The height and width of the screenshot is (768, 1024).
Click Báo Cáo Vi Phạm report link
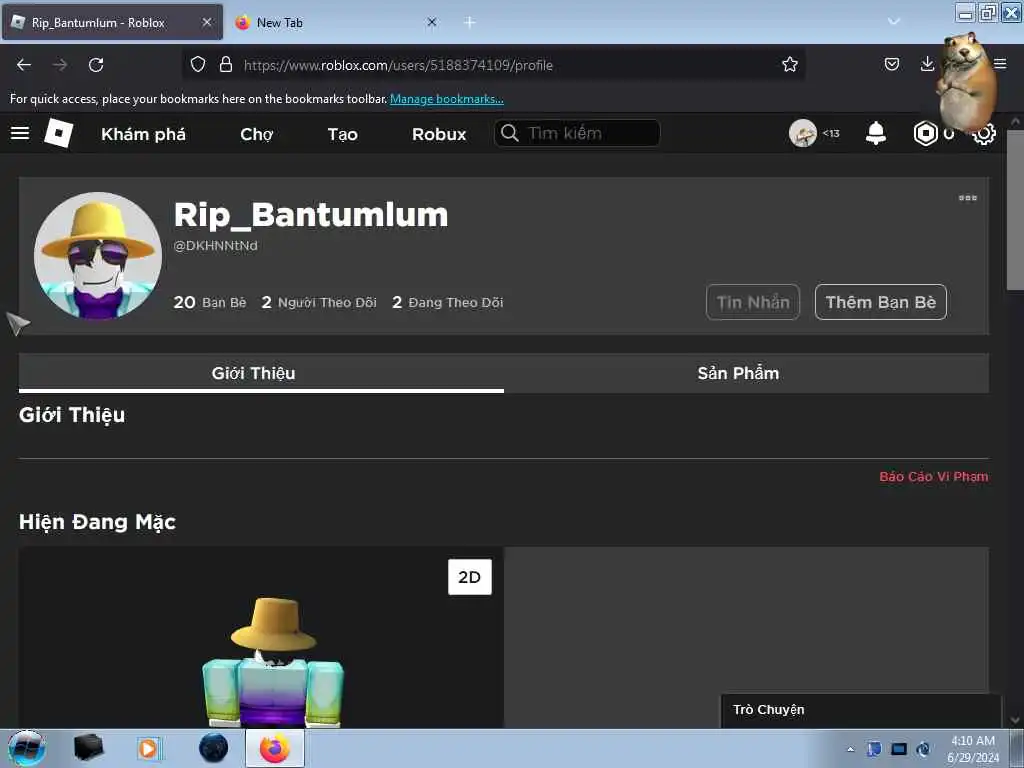pos(933,476)
